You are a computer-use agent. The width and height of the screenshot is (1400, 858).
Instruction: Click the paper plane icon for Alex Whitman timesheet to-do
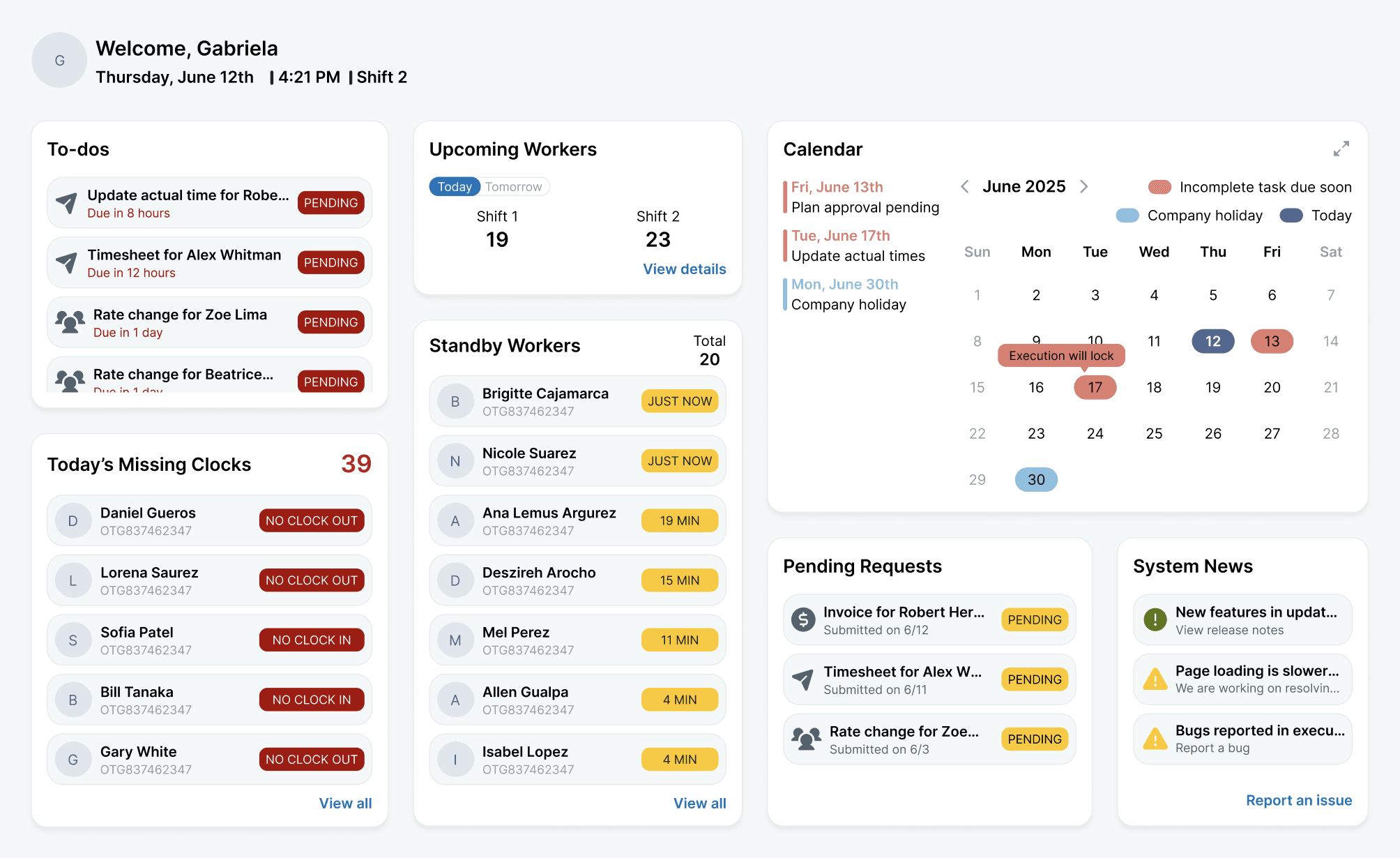pyautogui.click(x=67, y=263)
